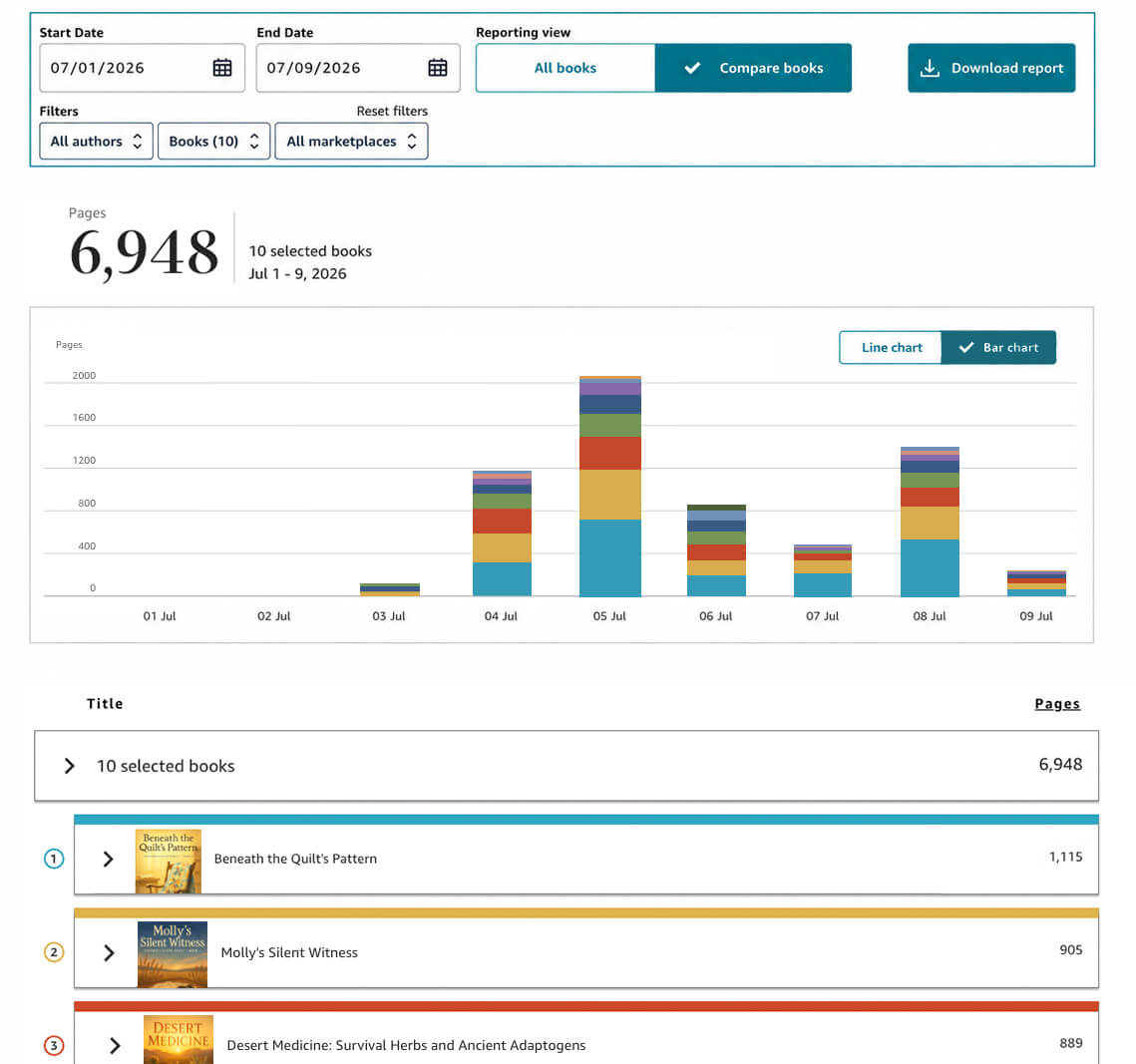Click the circled number 3 badge
The image size is (1136, 1064).
(x=54, y=1045)
